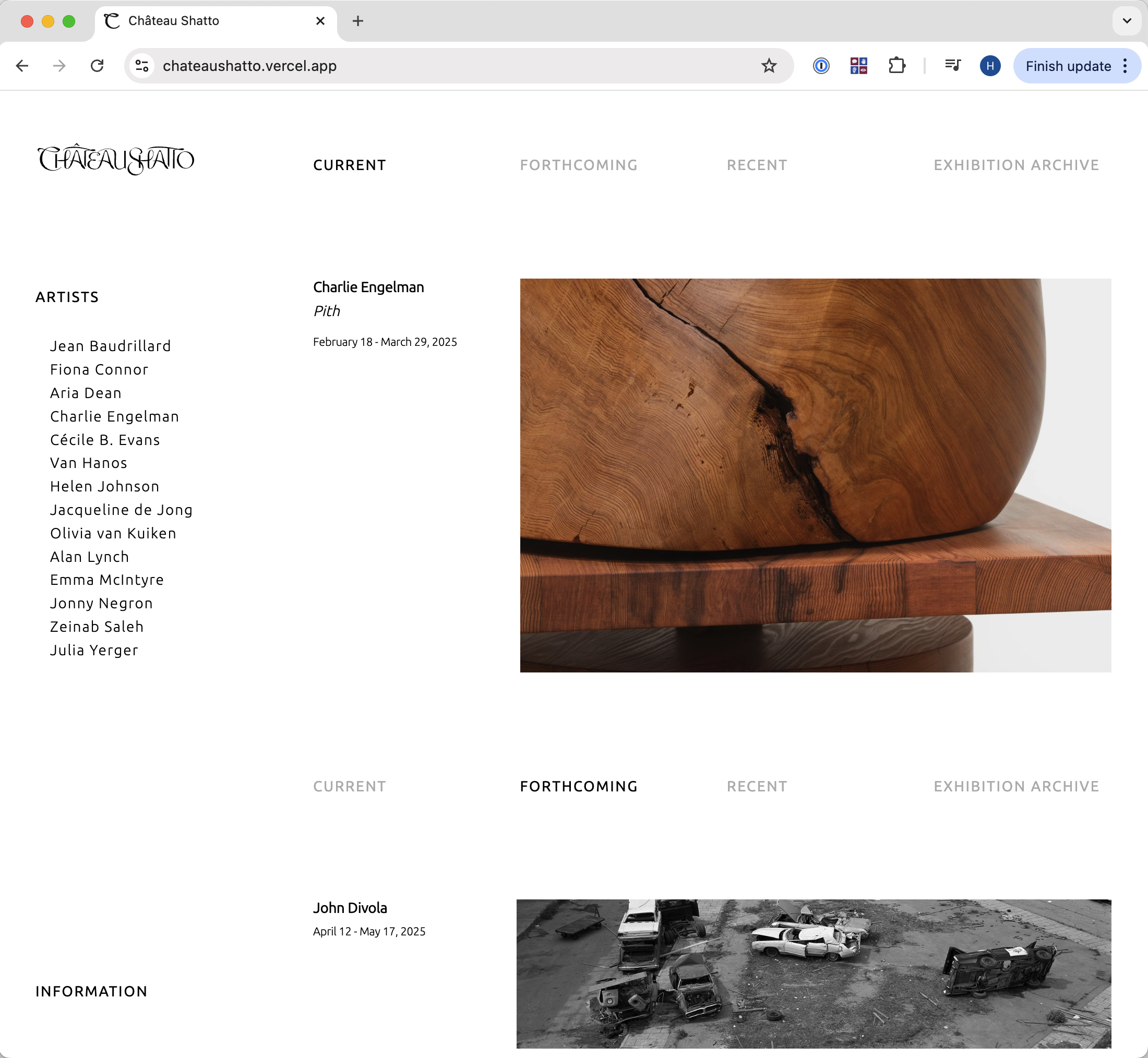Image resolution: width=1148 pixels, height=1058 pixels.
Task: Bookmark this page with the star icon
Action: pyautogui.click(x=769, y=66)
